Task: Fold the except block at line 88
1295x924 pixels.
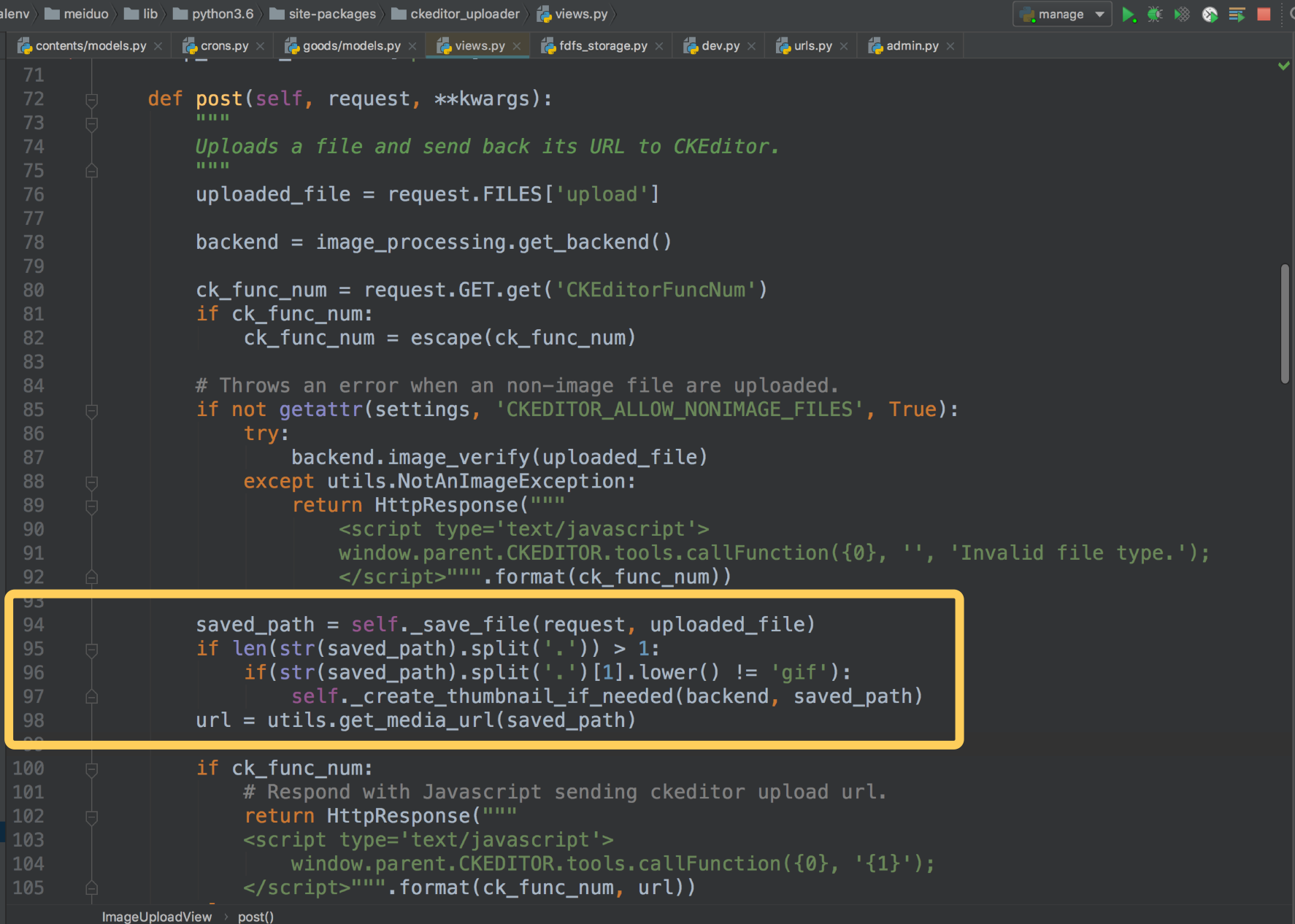Action: (92, 482)
